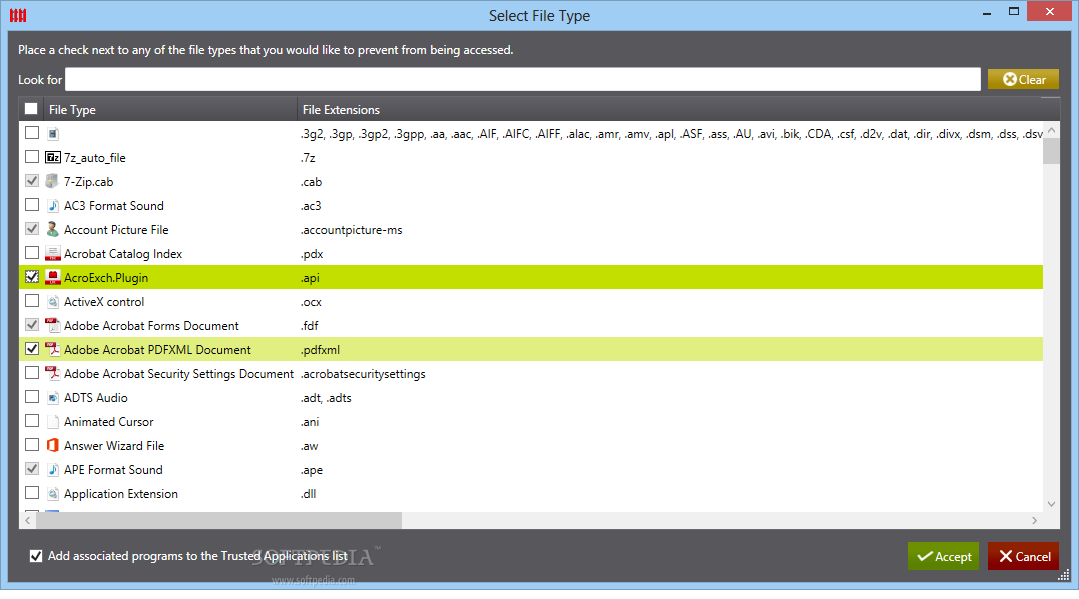Viewport: 1079px width, 599px height.
Task: Select the .acrobatsecuritysettings extension text
Action: coord(363,374)
